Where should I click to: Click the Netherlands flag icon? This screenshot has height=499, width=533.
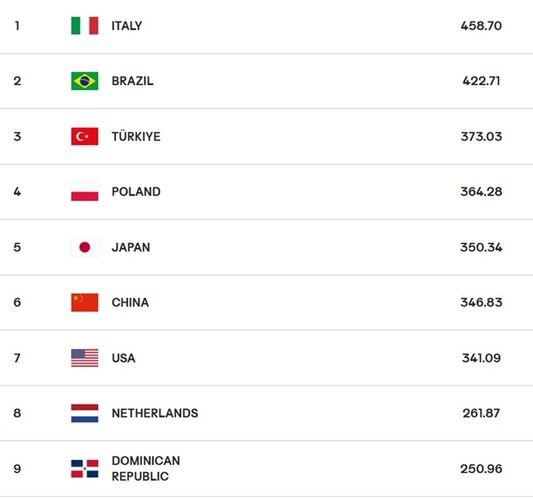click(x=85, y=413)
